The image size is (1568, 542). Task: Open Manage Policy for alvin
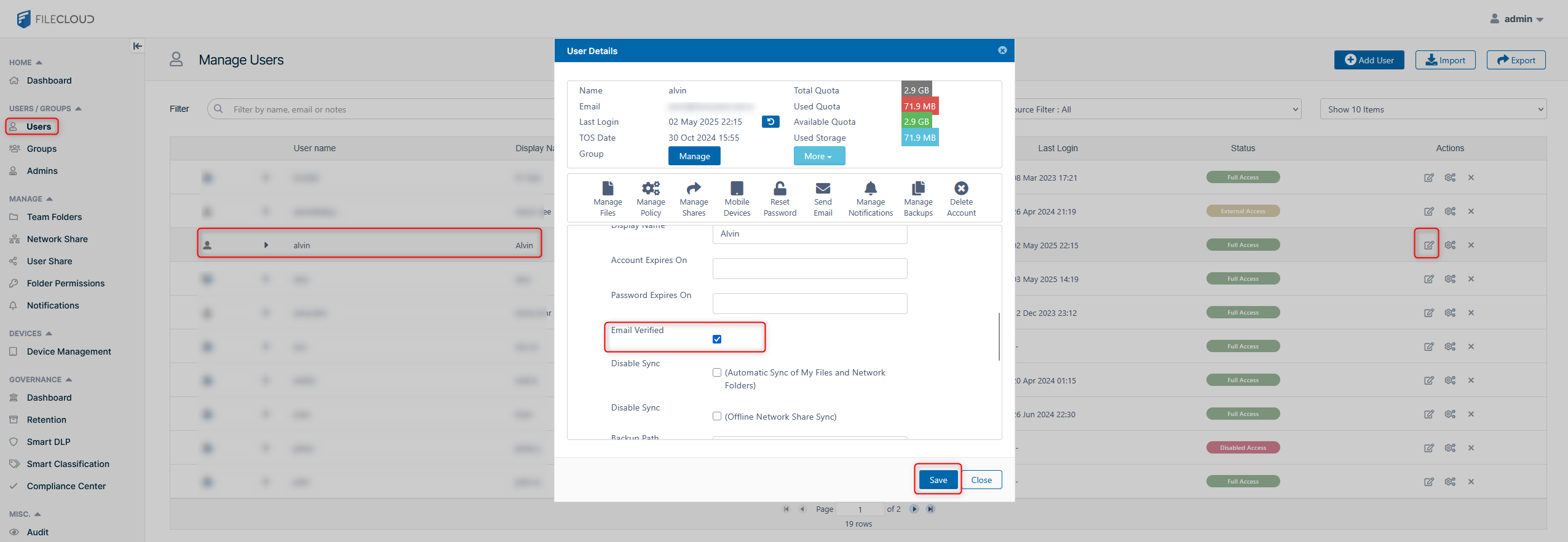(x=651, y=198)
